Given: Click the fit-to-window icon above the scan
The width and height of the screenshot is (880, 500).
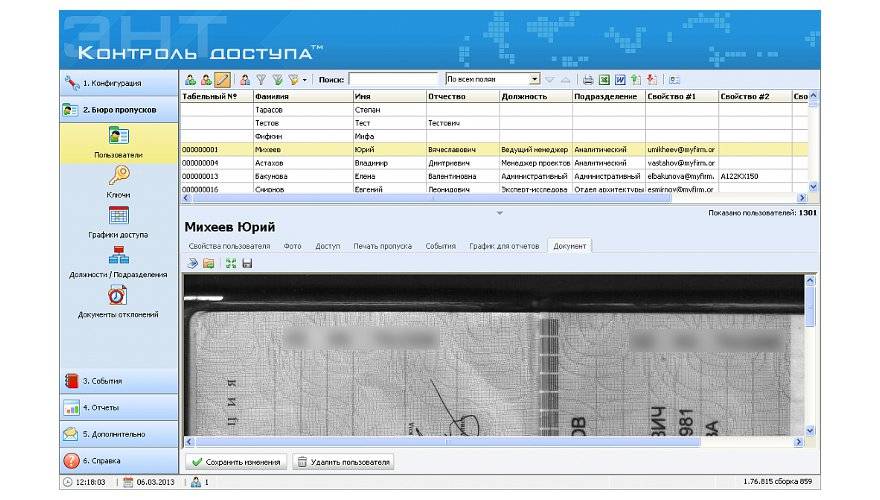Looking at the screenshot, I should pos(231,263).
